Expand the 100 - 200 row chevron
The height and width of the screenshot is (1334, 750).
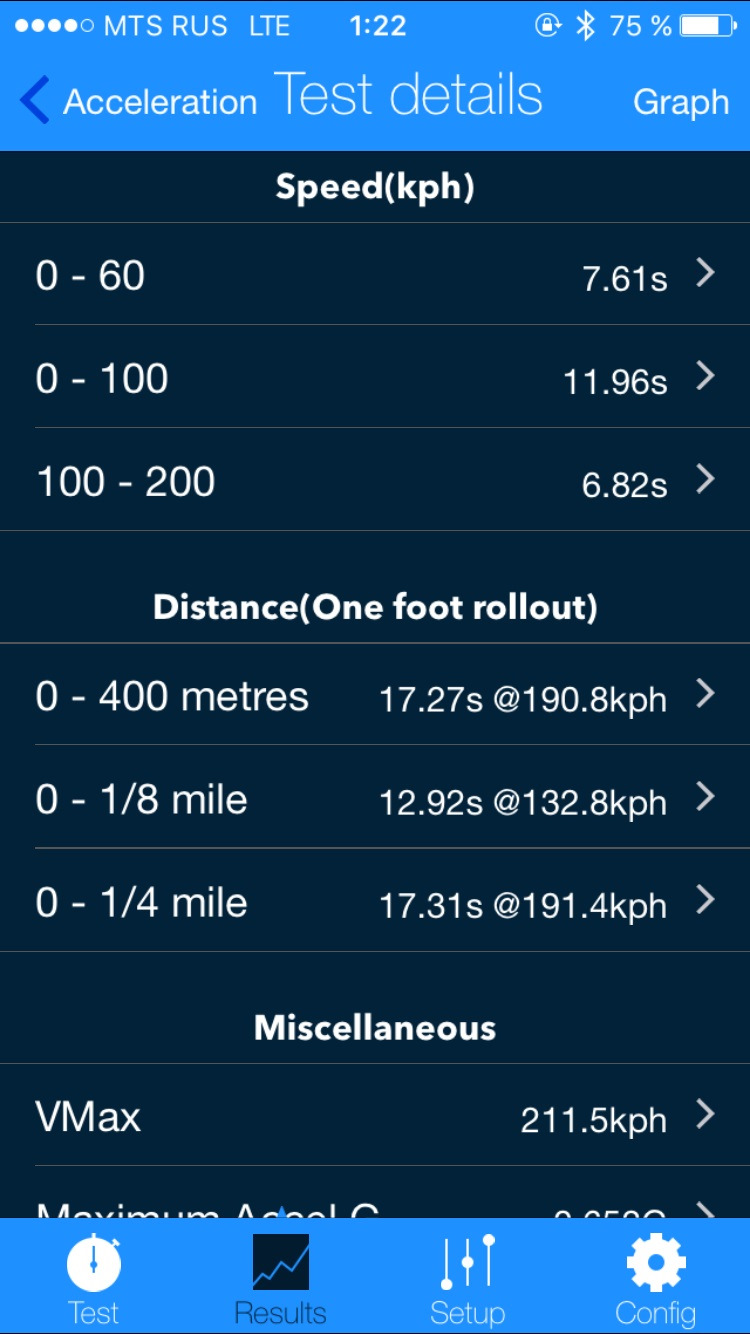click(x=706, y=479)
